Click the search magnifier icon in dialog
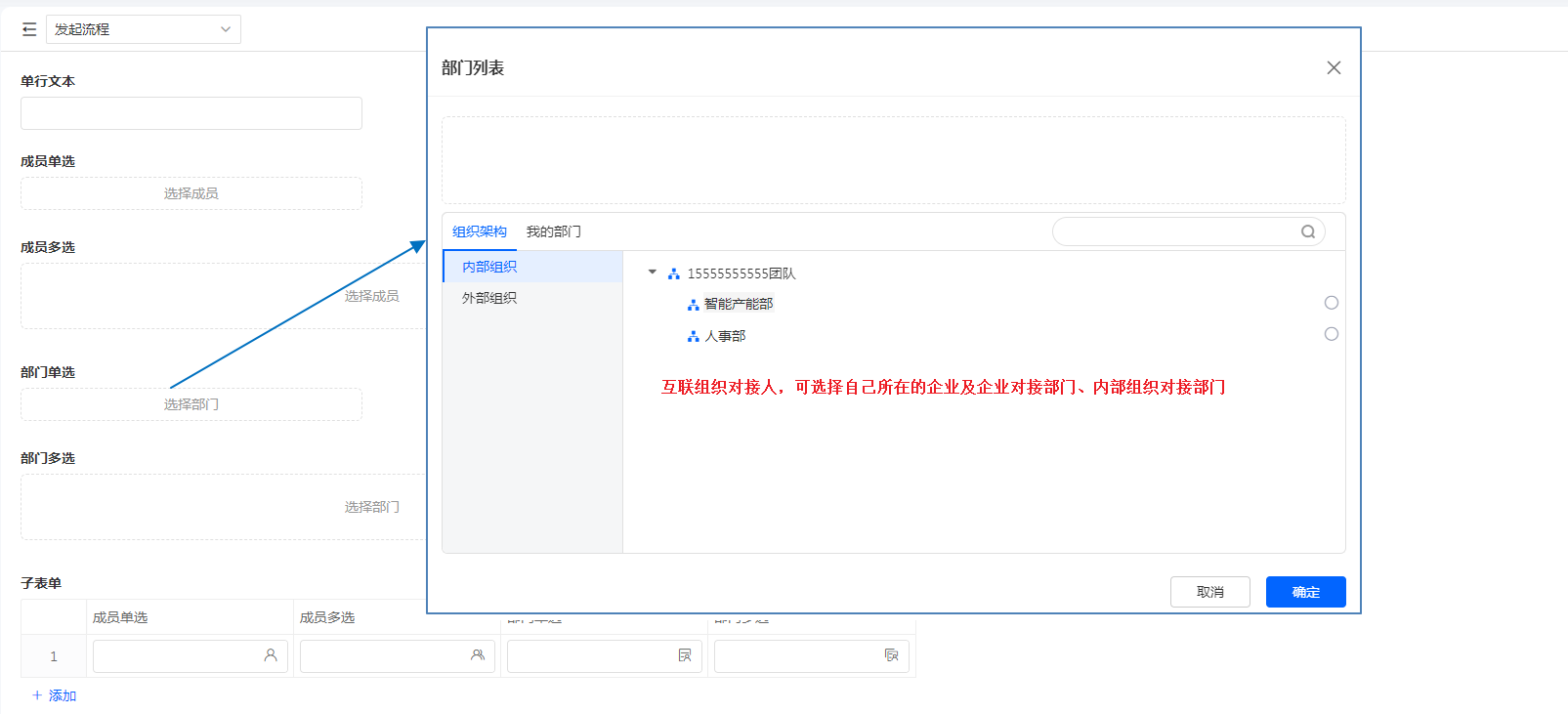This screenshot has width=1568, height=714. tap(1307, 231)
